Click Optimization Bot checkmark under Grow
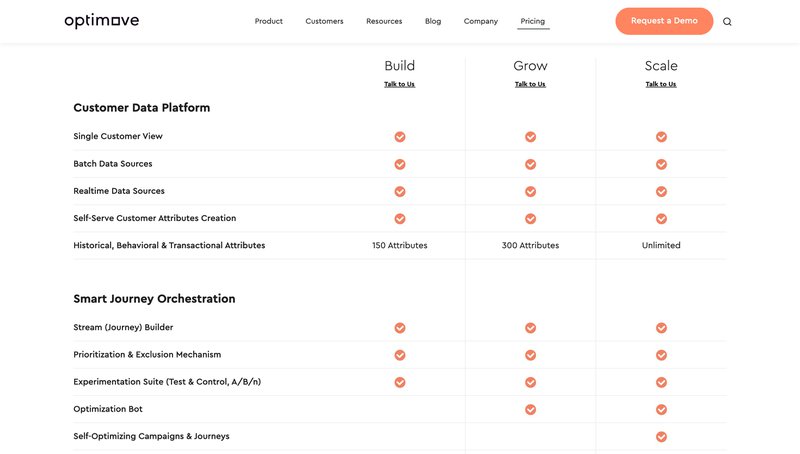Image resolution: width=800 pixels, height=454 pixels. pyautogui.click(x=530, y=409)
